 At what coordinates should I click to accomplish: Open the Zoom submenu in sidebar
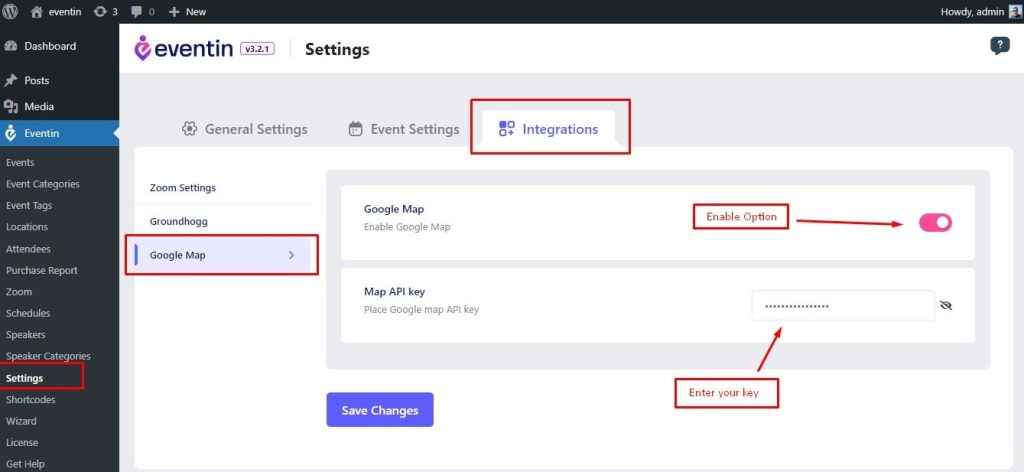click(x=19, y=292)
